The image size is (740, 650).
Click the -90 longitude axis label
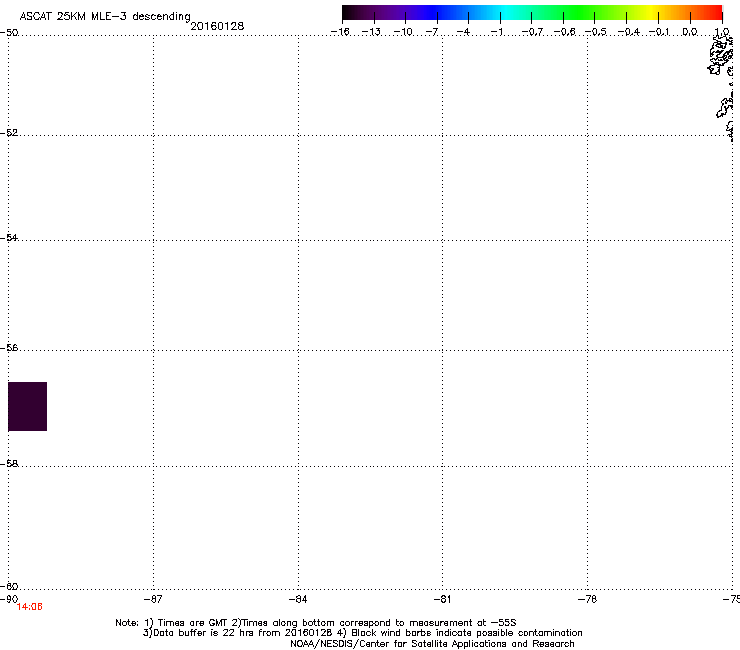9,599
